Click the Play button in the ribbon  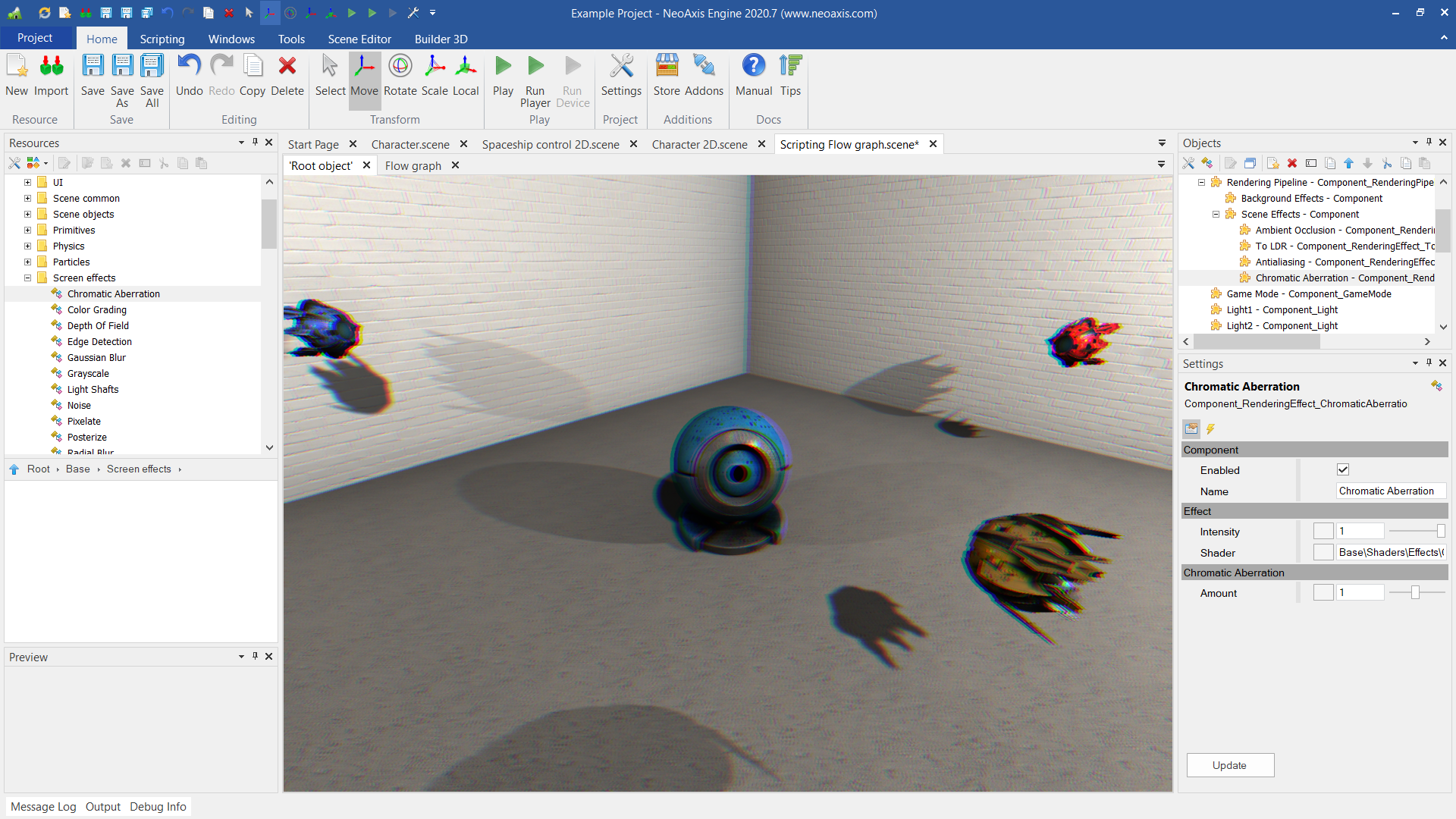pos(503,67)
